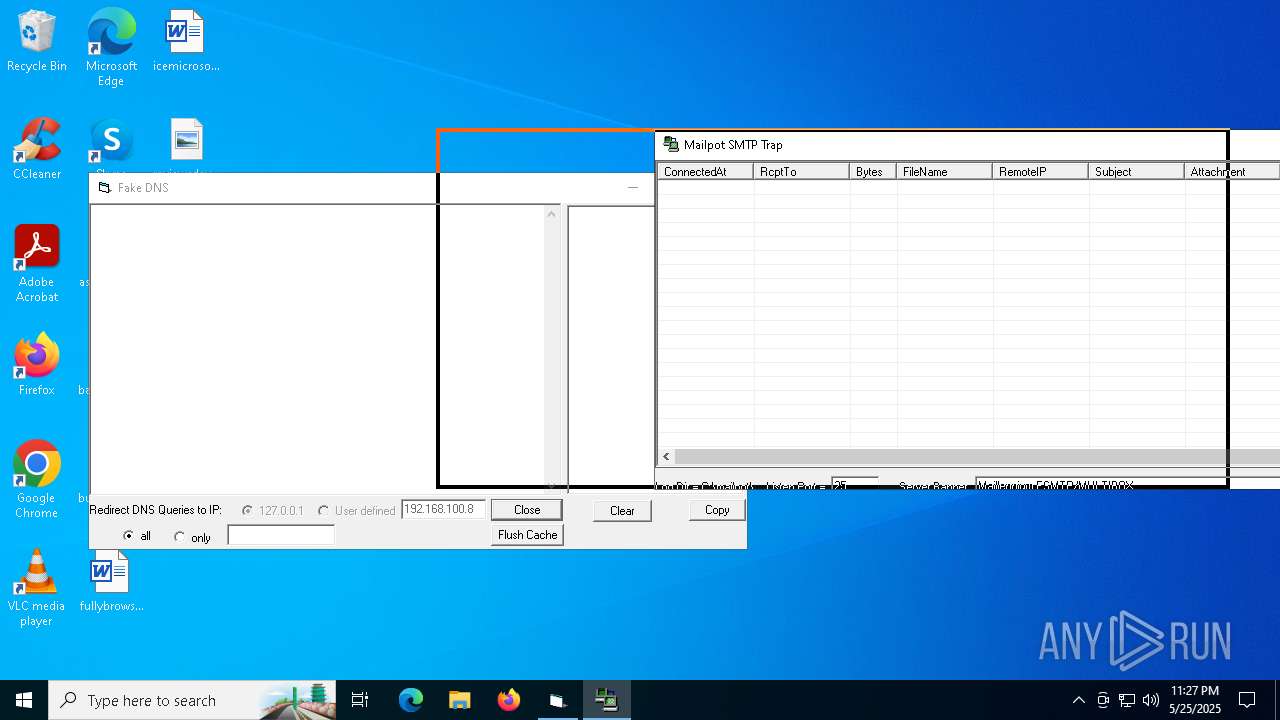Click the Clear button
This screenshot has height=720, width=1280.
622,510
